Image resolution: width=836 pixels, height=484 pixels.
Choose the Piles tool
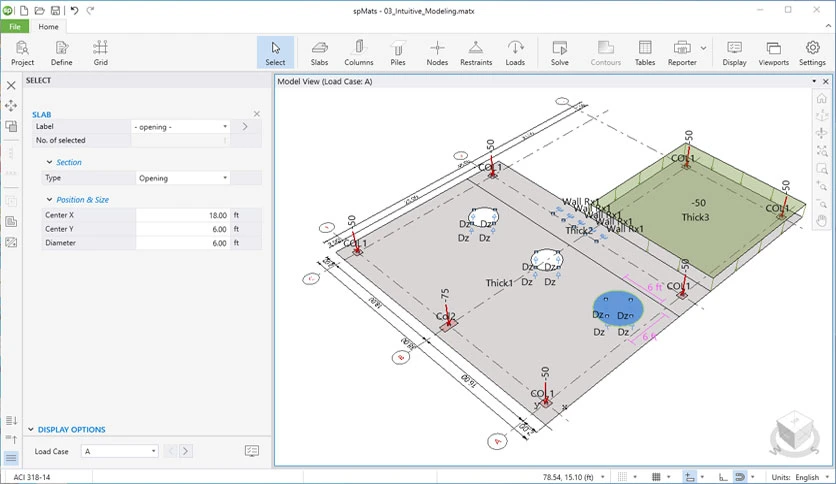click(x=398, y=53)
